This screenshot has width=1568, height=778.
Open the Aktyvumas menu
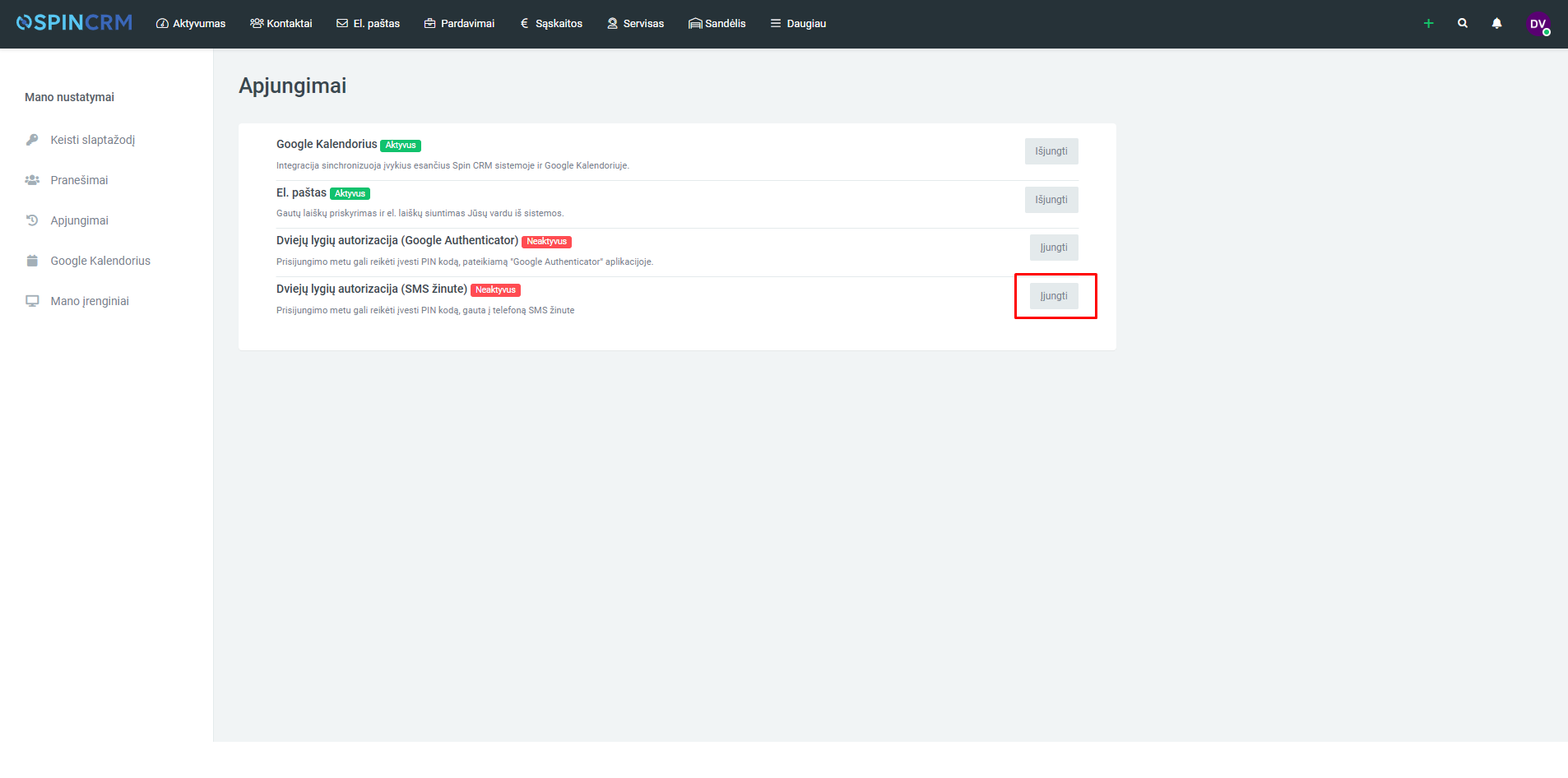pyautogui.click(x=191, y=24)
